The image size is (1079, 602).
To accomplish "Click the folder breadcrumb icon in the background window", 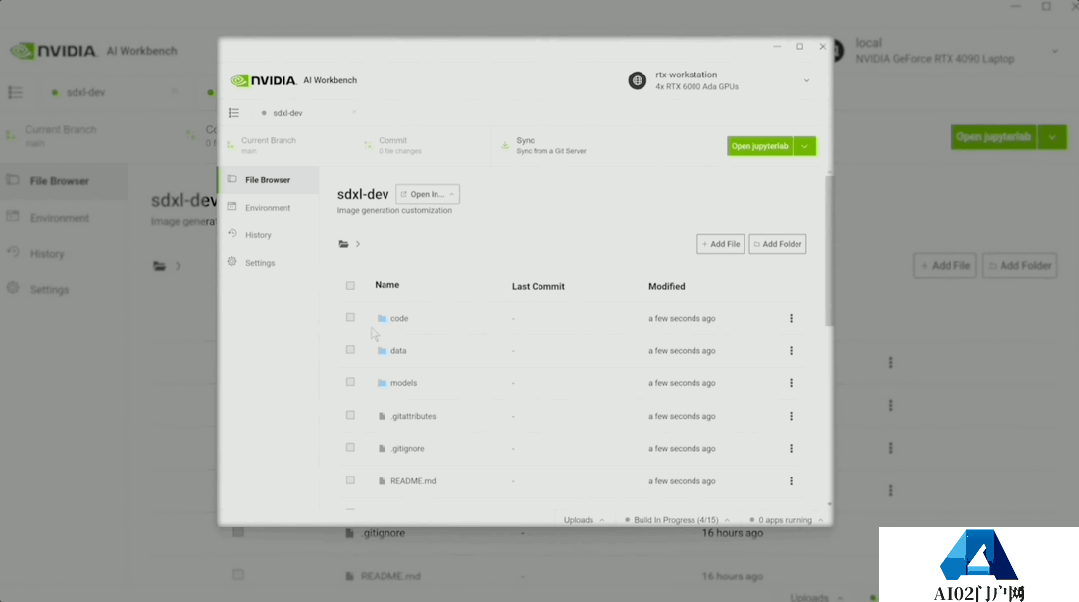I will [x=160, y=266].
